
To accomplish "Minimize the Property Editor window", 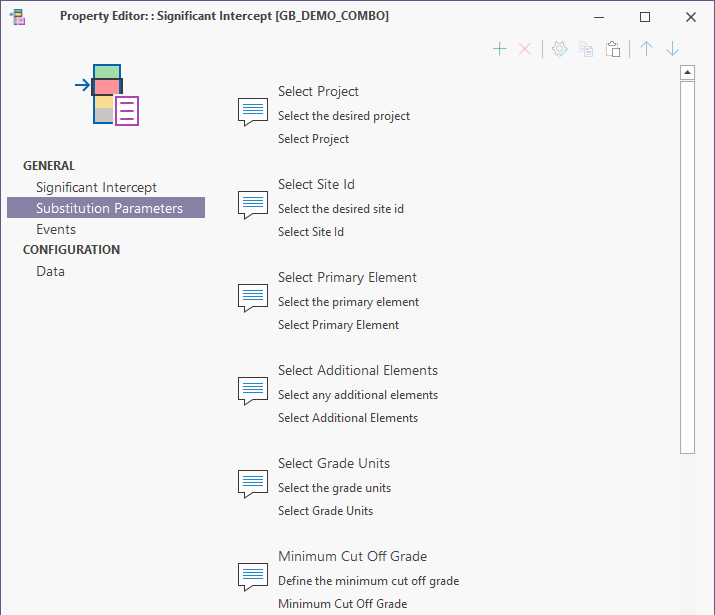I will pyautogui.click(x=599, y=17).
